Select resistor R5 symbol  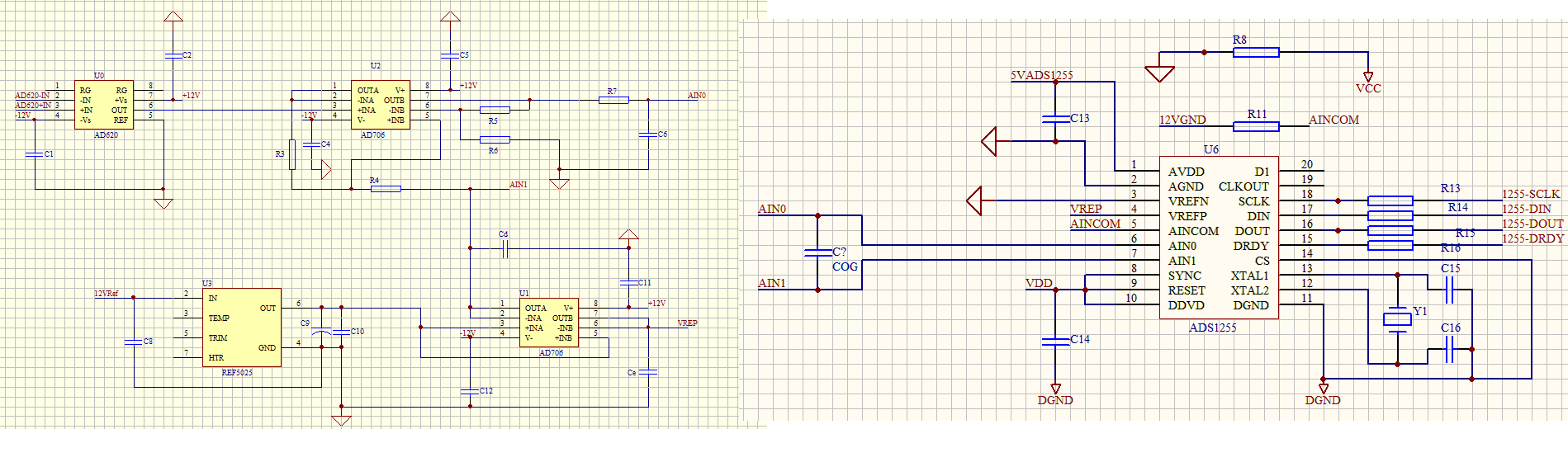tap(495, 110)
